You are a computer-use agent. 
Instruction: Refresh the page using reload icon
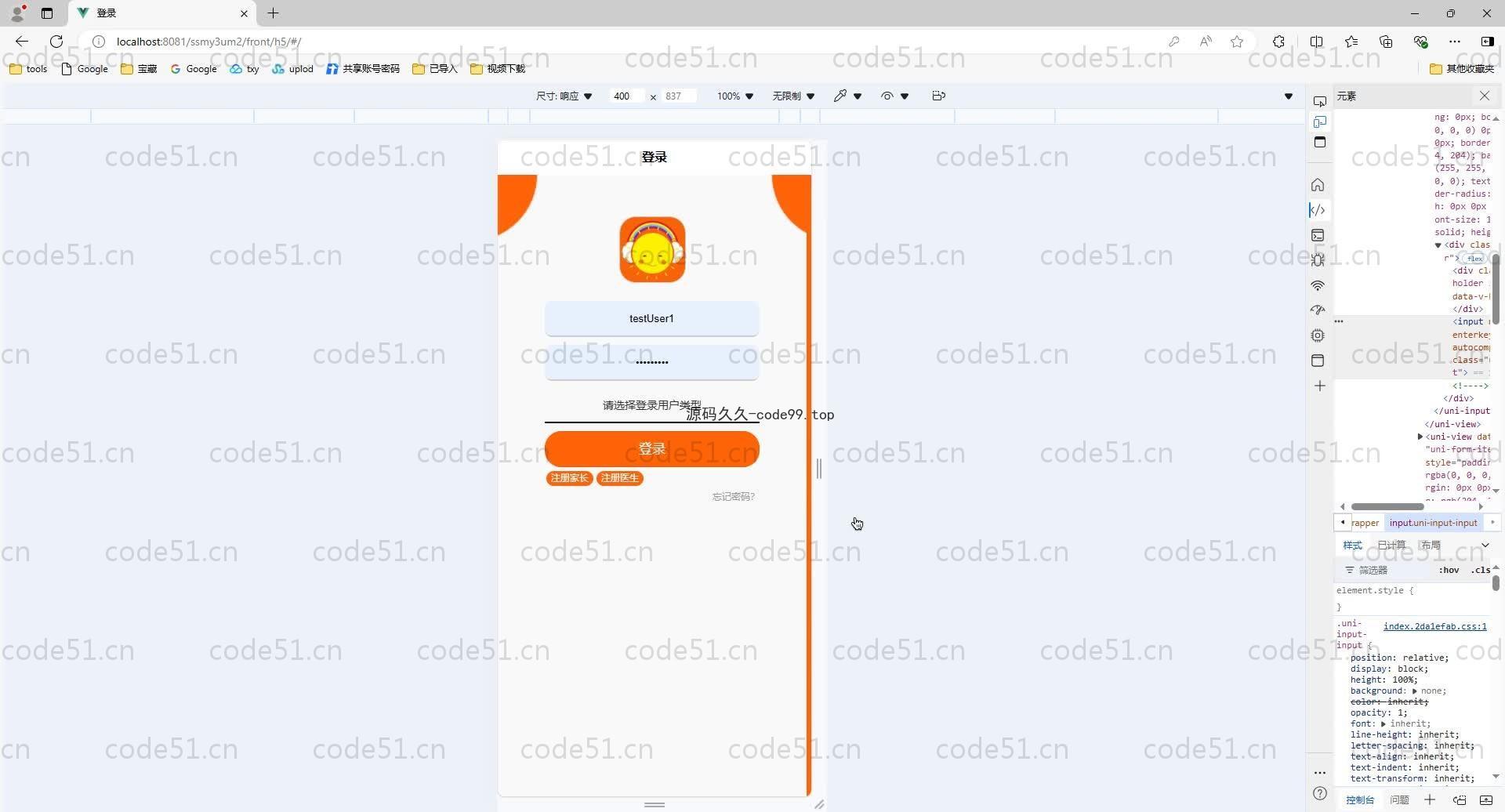click(x=56, y=42)
